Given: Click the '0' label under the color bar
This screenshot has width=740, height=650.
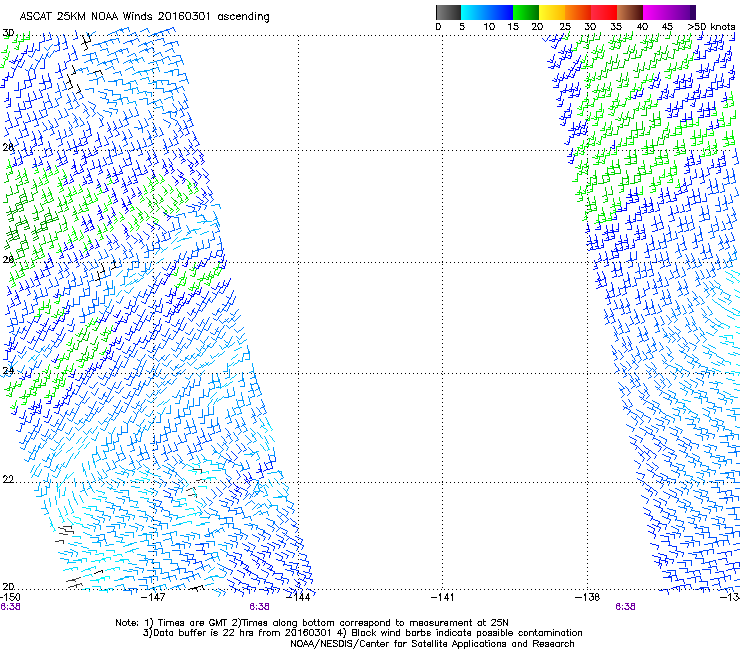Looking at the screenshot, I should 438,27.
